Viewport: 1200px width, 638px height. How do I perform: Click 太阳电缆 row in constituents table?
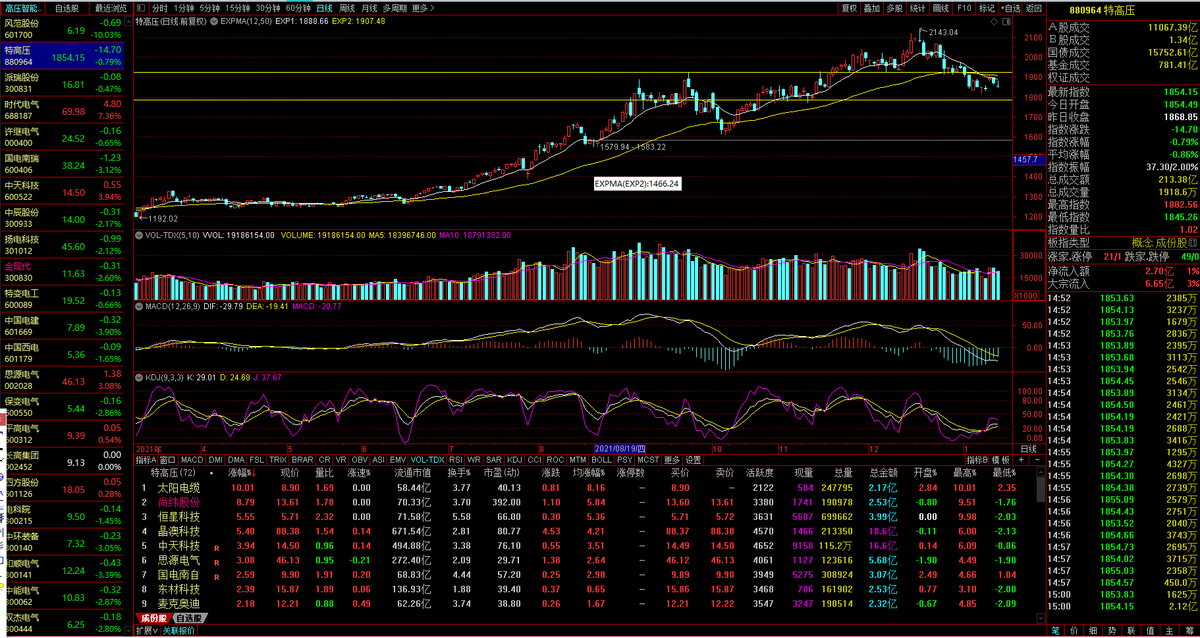click(588, 487)
